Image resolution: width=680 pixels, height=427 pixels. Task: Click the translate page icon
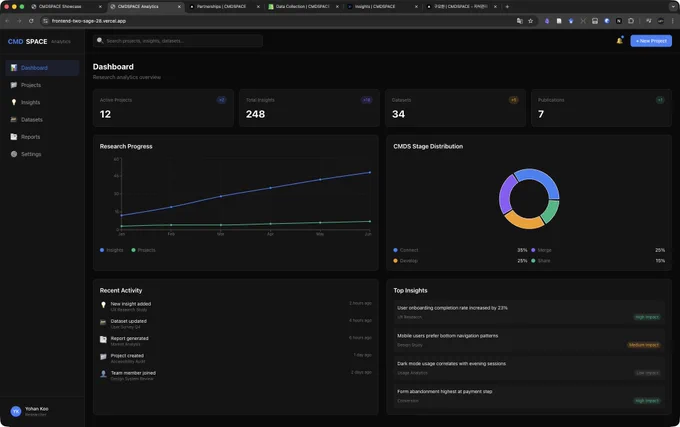click(520, 21)
